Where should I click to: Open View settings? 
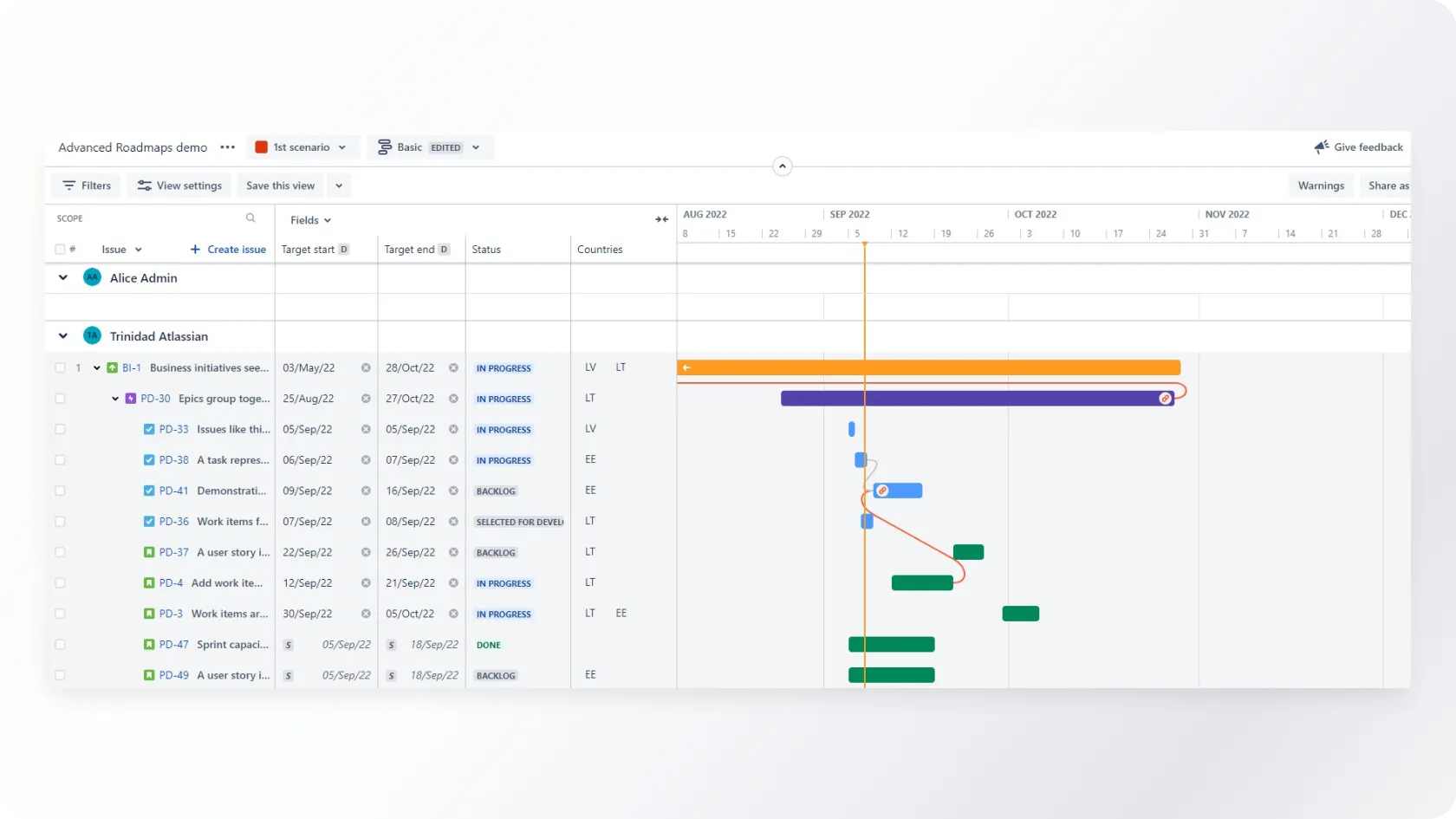click(x=179, y=185)
